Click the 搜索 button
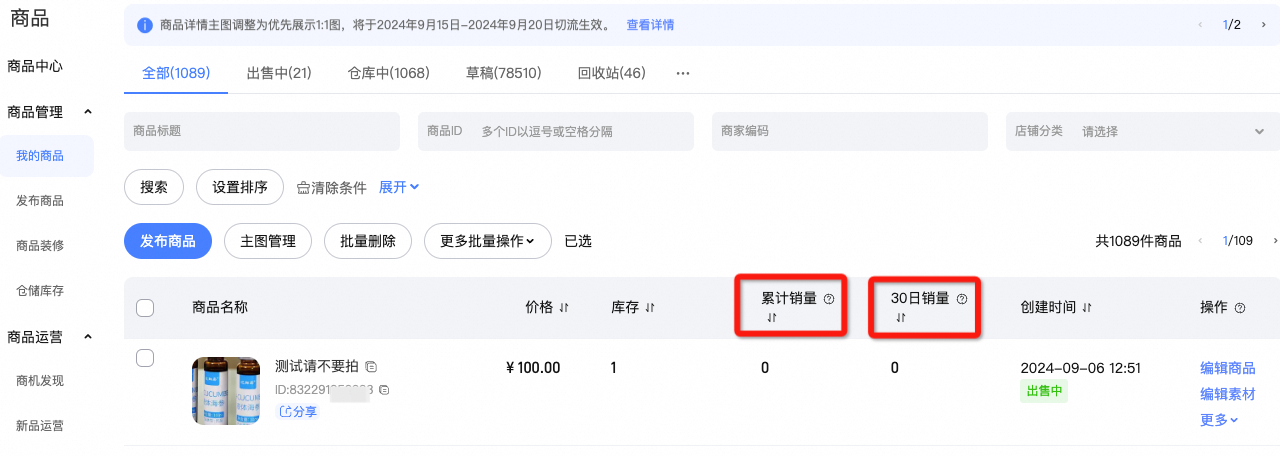This screenshot has height=456, width=1280. 154,187
